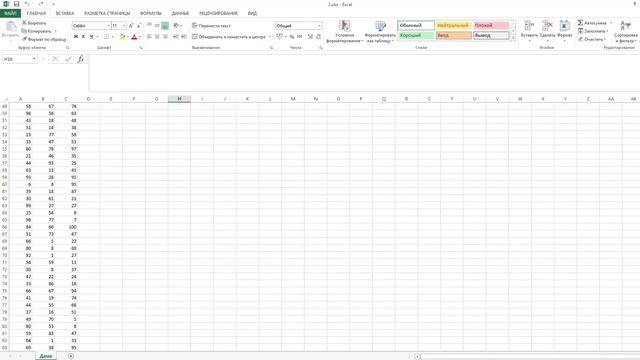Align text to middle of cell
This screenshot has height=360, width=640.
pyautogui.click(x=157, y=26)
